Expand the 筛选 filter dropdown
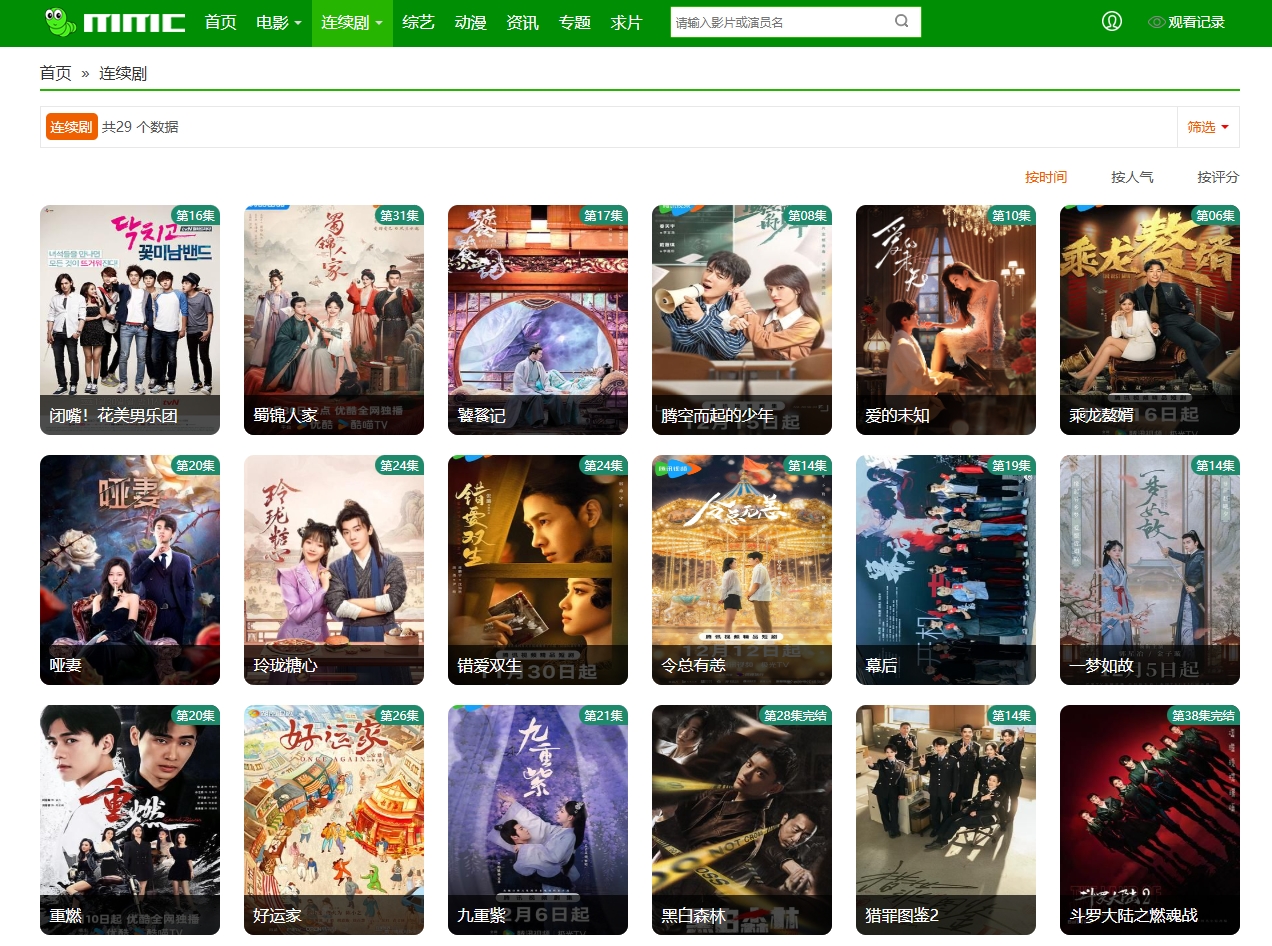Screen dimensions: 1272x946 [1208, 127]
